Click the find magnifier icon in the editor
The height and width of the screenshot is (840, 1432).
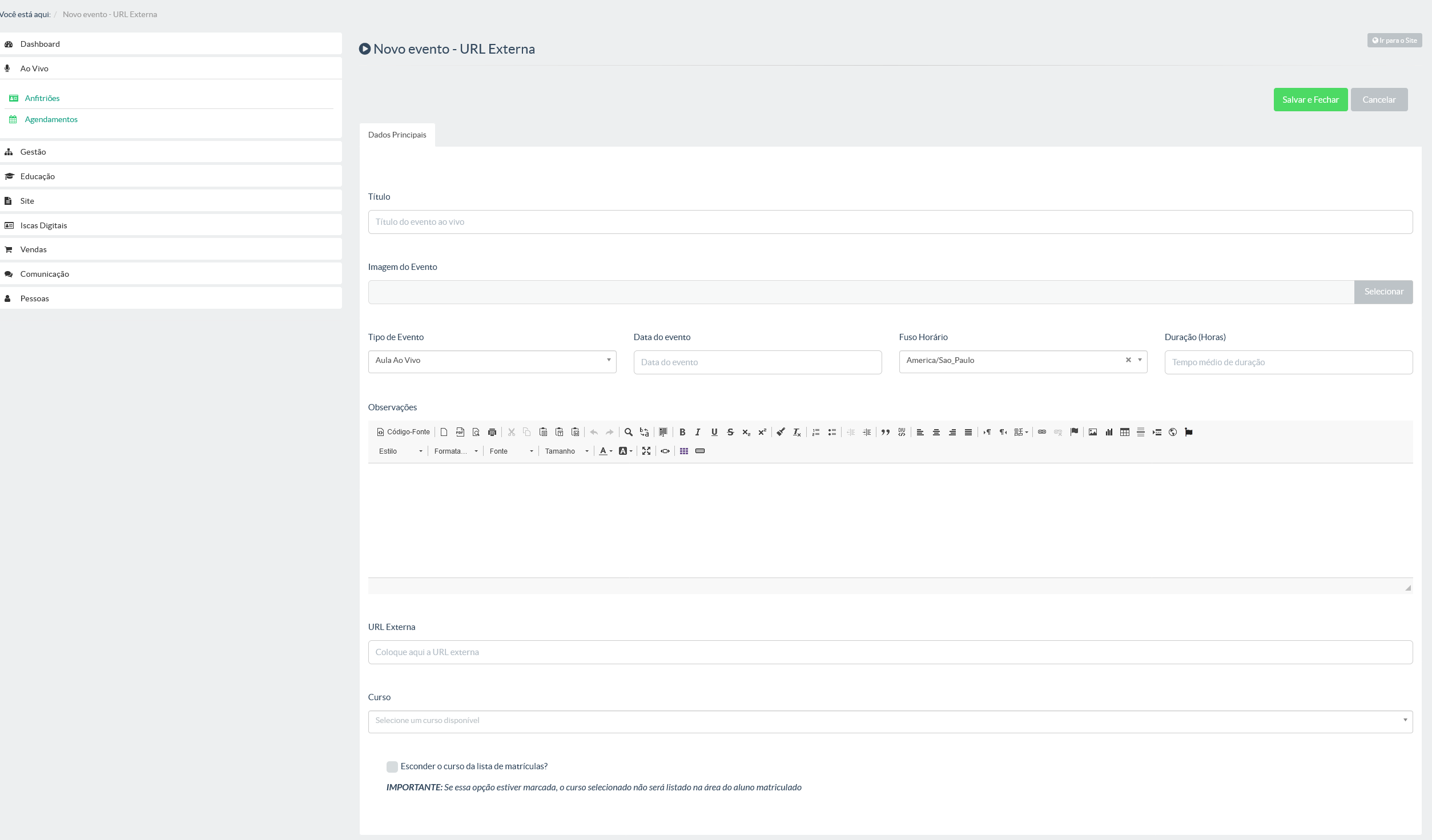(629, 432)
